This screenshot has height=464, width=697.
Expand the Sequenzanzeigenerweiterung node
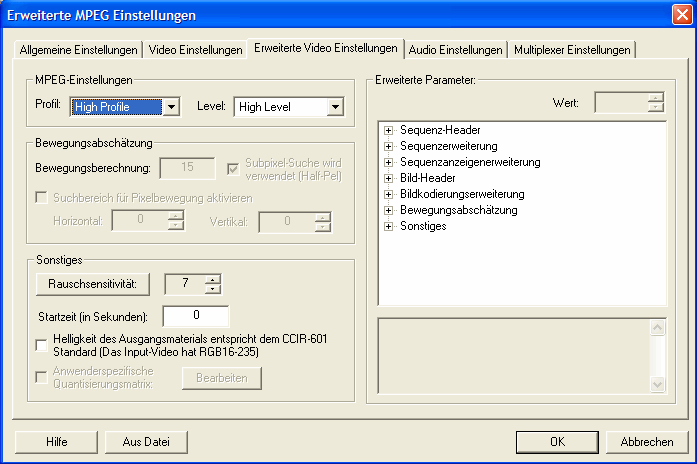click(x=389, y=162)
